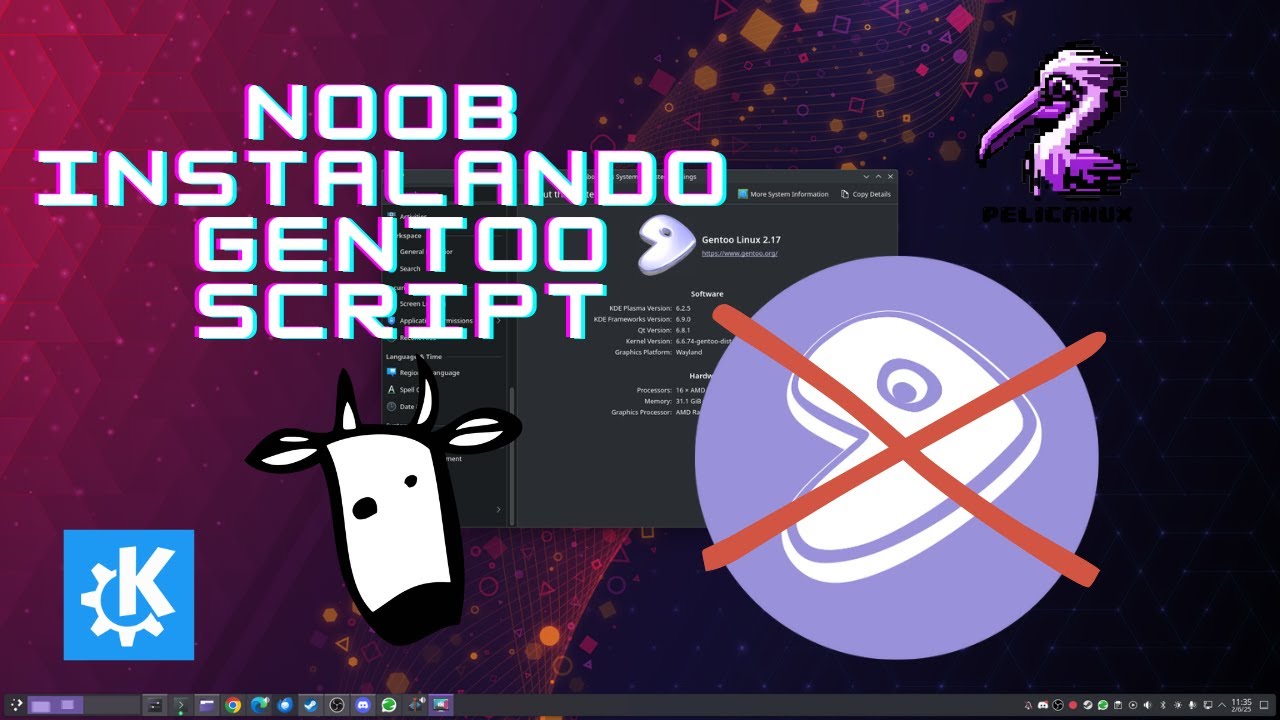Click OBS icon in system tray
The height and width of the screenshot is (720, 1280).
point(1058,705)
